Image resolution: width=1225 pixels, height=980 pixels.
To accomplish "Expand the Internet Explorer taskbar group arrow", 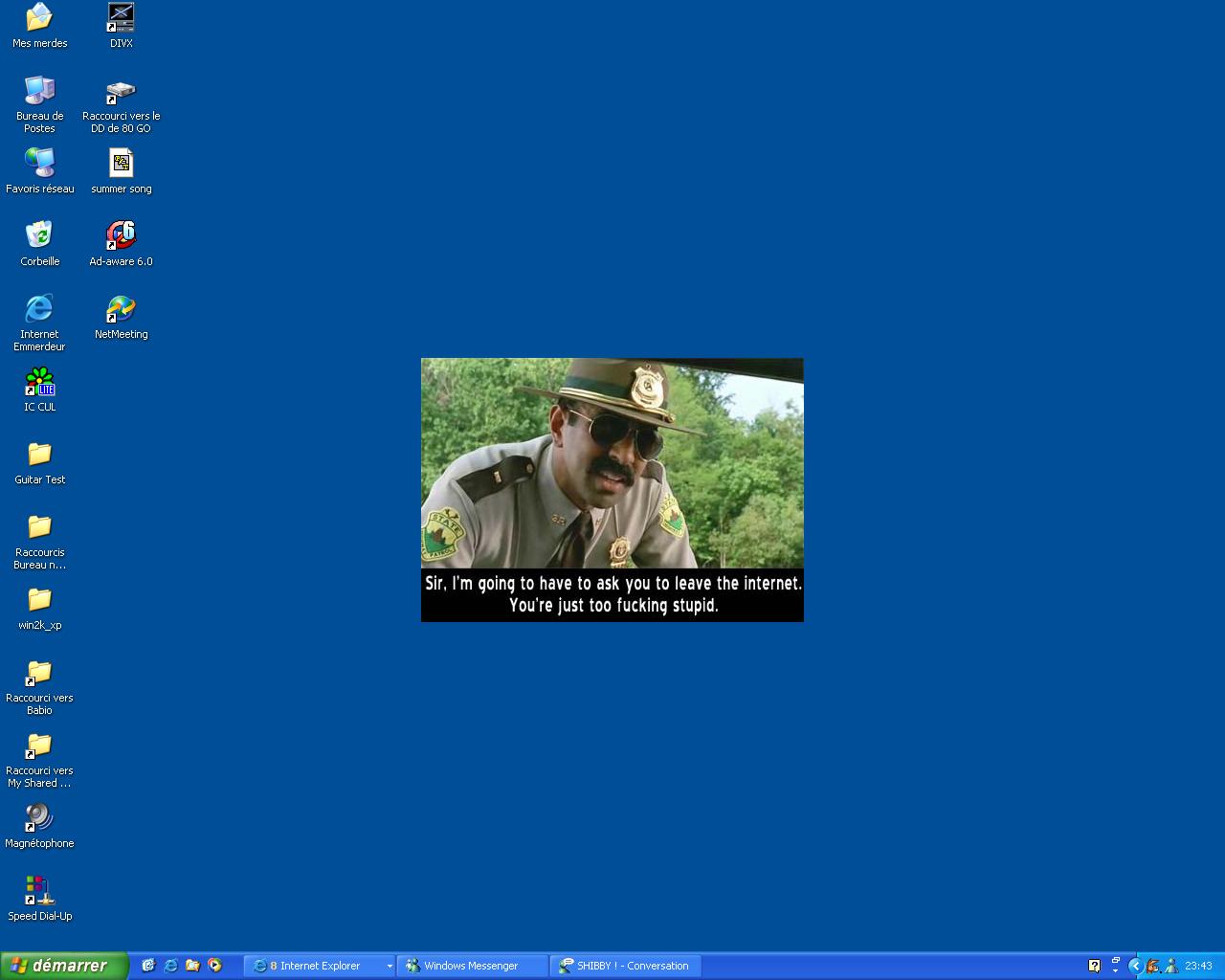I will click(x=389, y=967).
